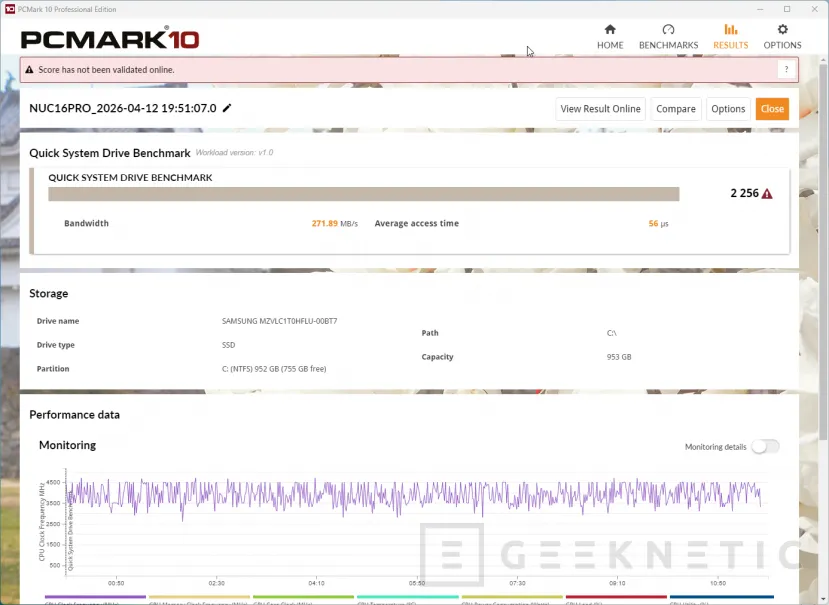Open the Benchmarks gauge icon
Viewport: 829px width, 605px height.
(x=668, y=30)
